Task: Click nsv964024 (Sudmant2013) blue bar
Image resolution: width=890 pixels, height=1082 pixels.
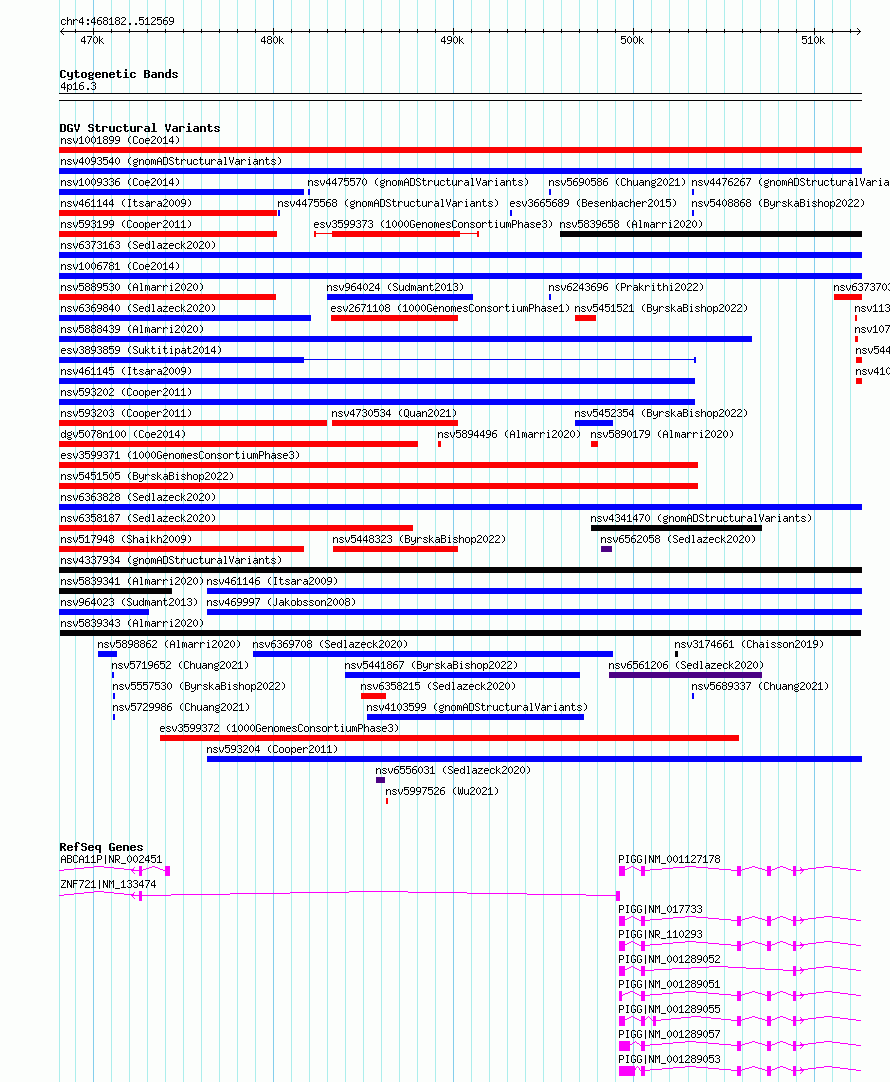Action: click(x=400, y=297)
